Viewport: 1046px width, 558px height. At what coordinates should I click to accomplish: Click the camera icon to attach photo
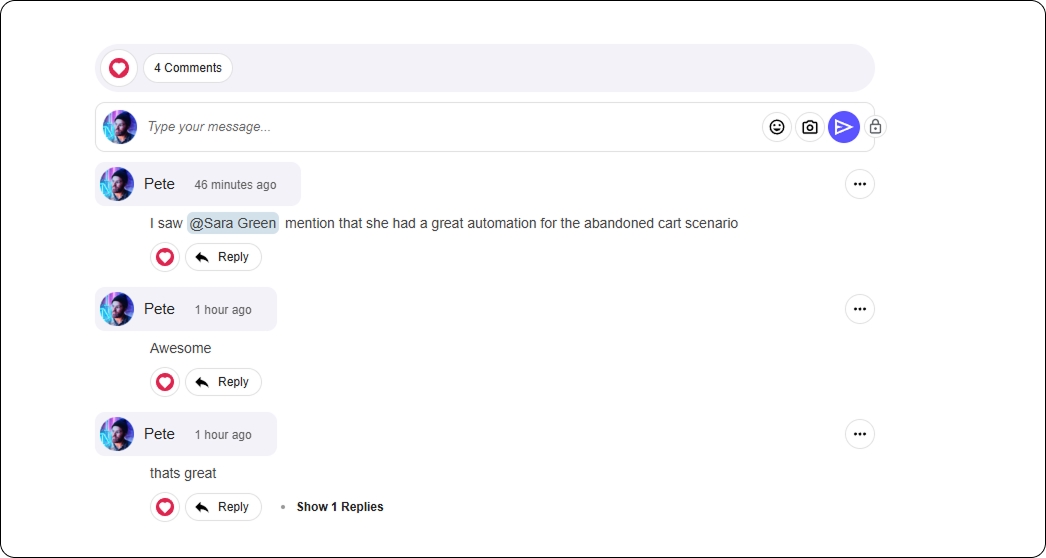(810, 127)
